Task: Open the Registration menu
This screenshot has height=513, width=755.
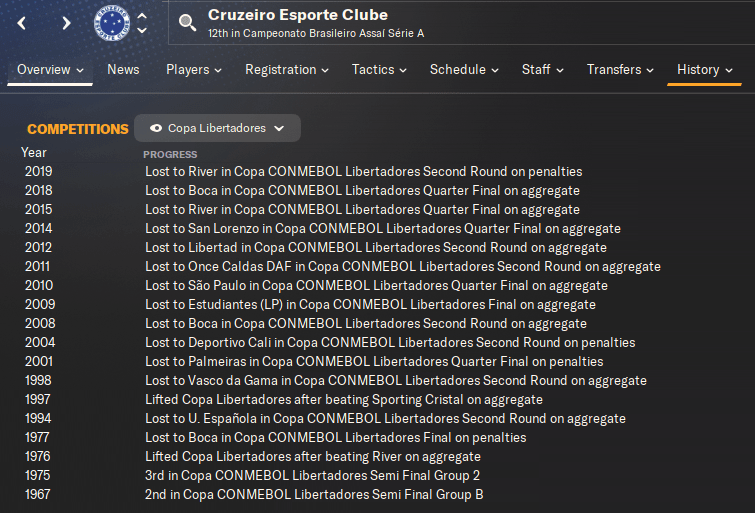Action: coord(286,70)
